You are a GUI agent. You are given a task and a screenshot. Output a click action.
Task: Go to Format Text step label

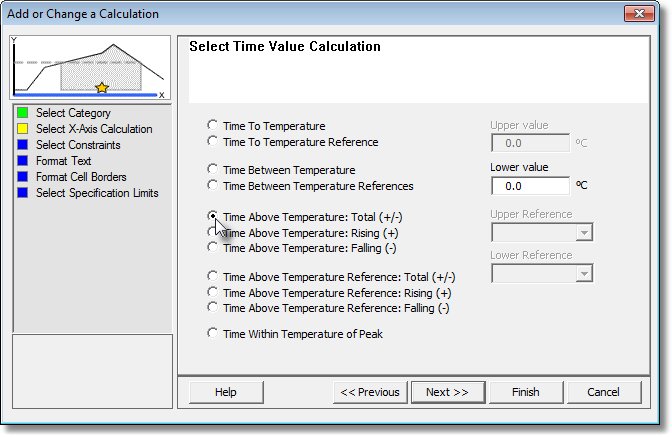pos(63,161)
